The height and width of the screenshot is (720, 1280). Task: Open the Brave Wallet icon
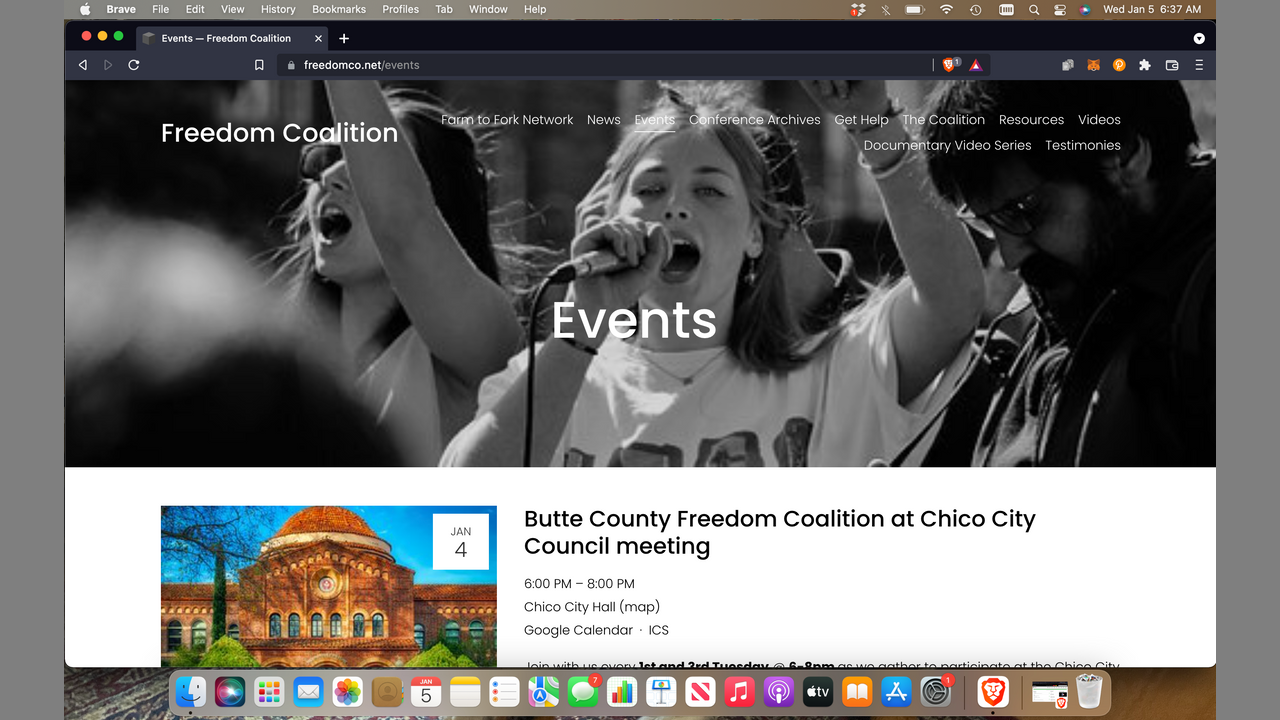coord(1172,65)
